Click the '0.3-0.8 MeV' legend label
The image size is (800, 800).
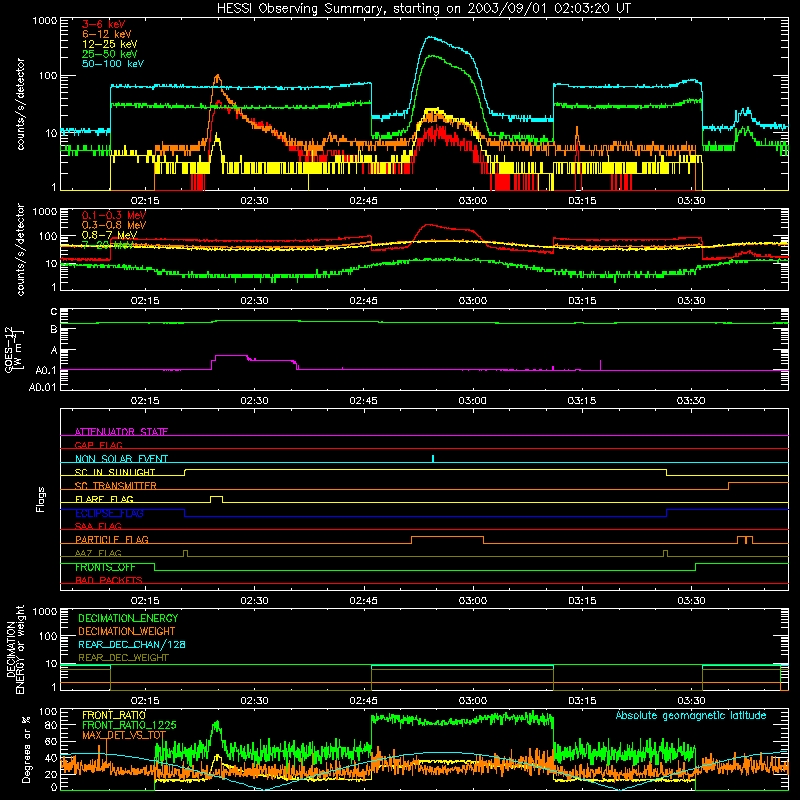click(x=114, y=225)
